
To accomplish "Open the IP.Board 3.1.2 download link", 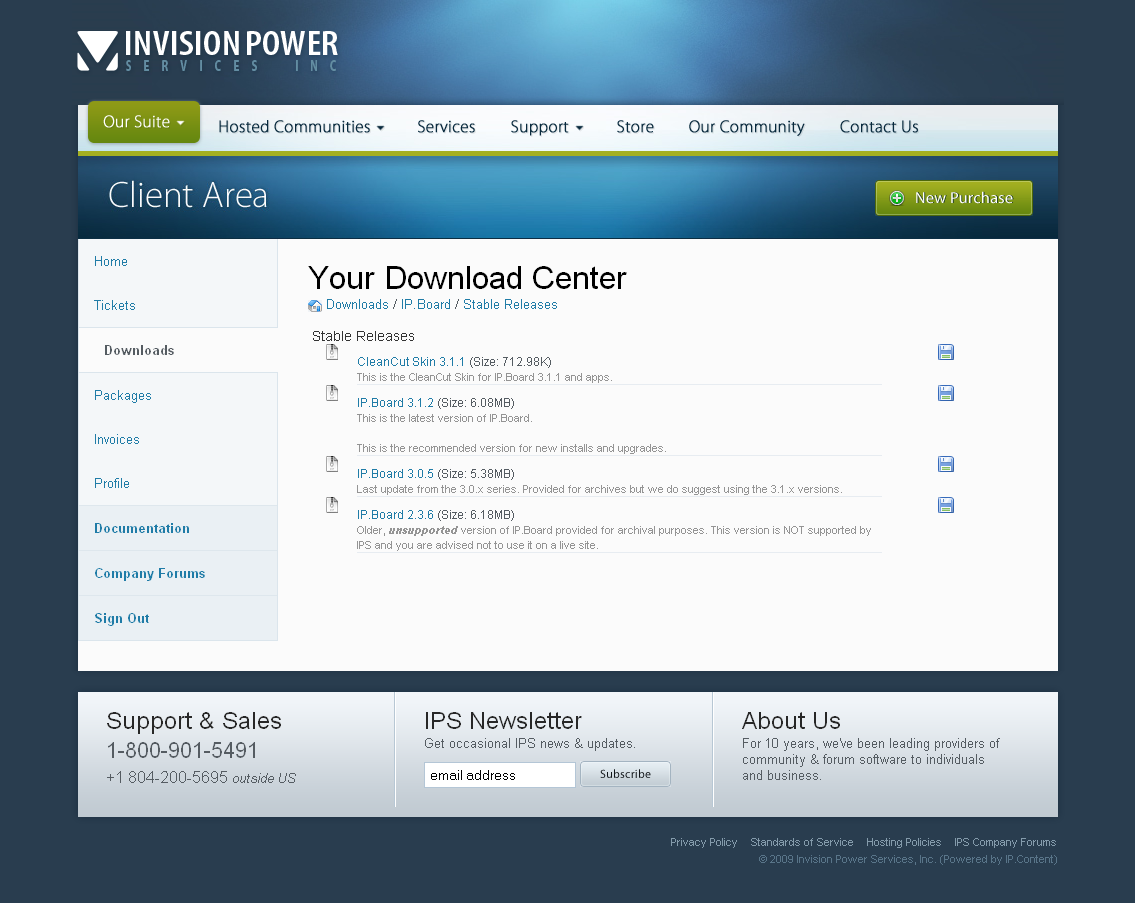I will (x=395, y=403).
